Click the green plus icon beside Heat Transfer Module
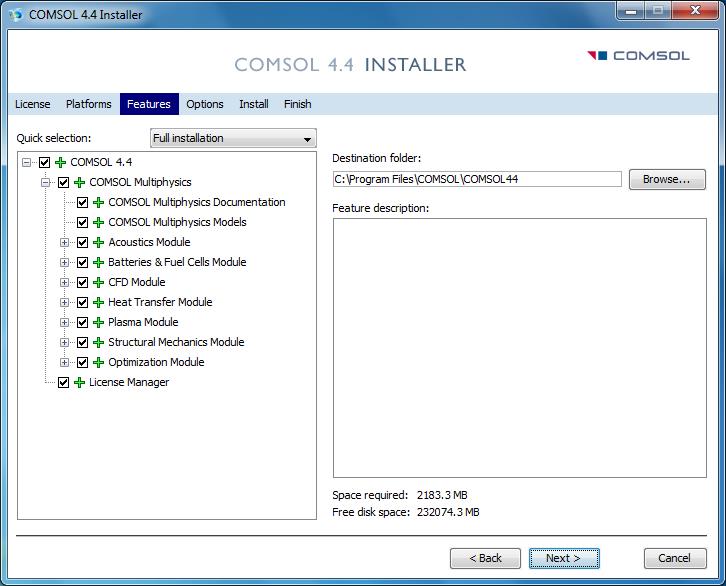Image resolution: width=726 pixels, height=586 pixels. [98, 302]
